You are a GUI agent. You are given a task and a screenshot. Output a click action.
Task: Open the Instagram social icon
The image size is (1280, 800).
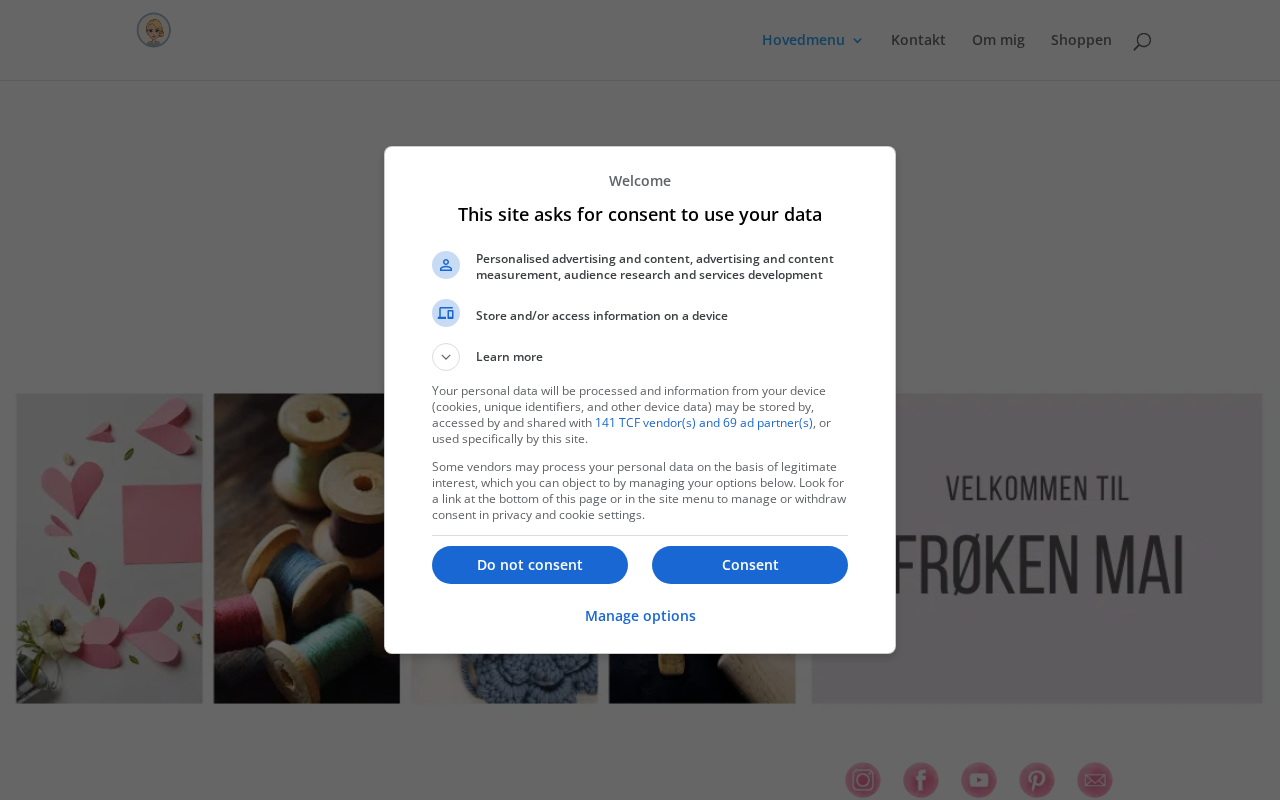coord(863,780)
